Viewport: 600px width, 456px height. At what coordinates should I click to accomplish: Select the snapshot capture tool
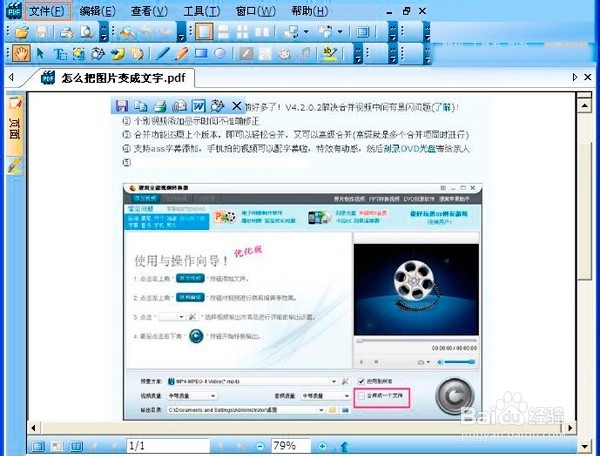78,54
